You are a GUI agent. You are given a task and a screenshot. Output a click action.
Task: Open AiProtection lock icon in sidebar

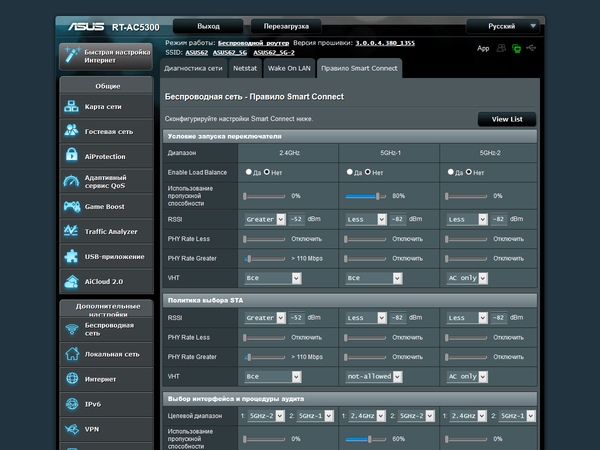[x=73, y=156]
